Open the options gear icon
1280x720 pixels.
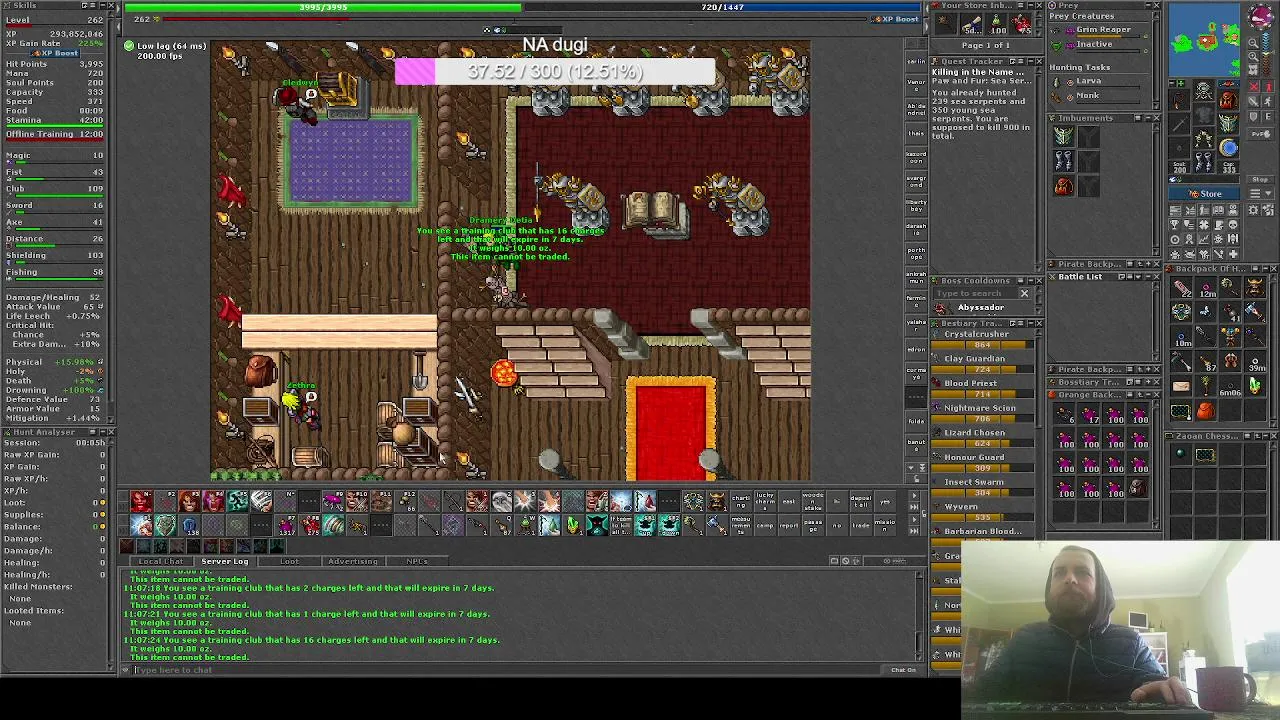pyautogui.click(x=1253, y=209)
